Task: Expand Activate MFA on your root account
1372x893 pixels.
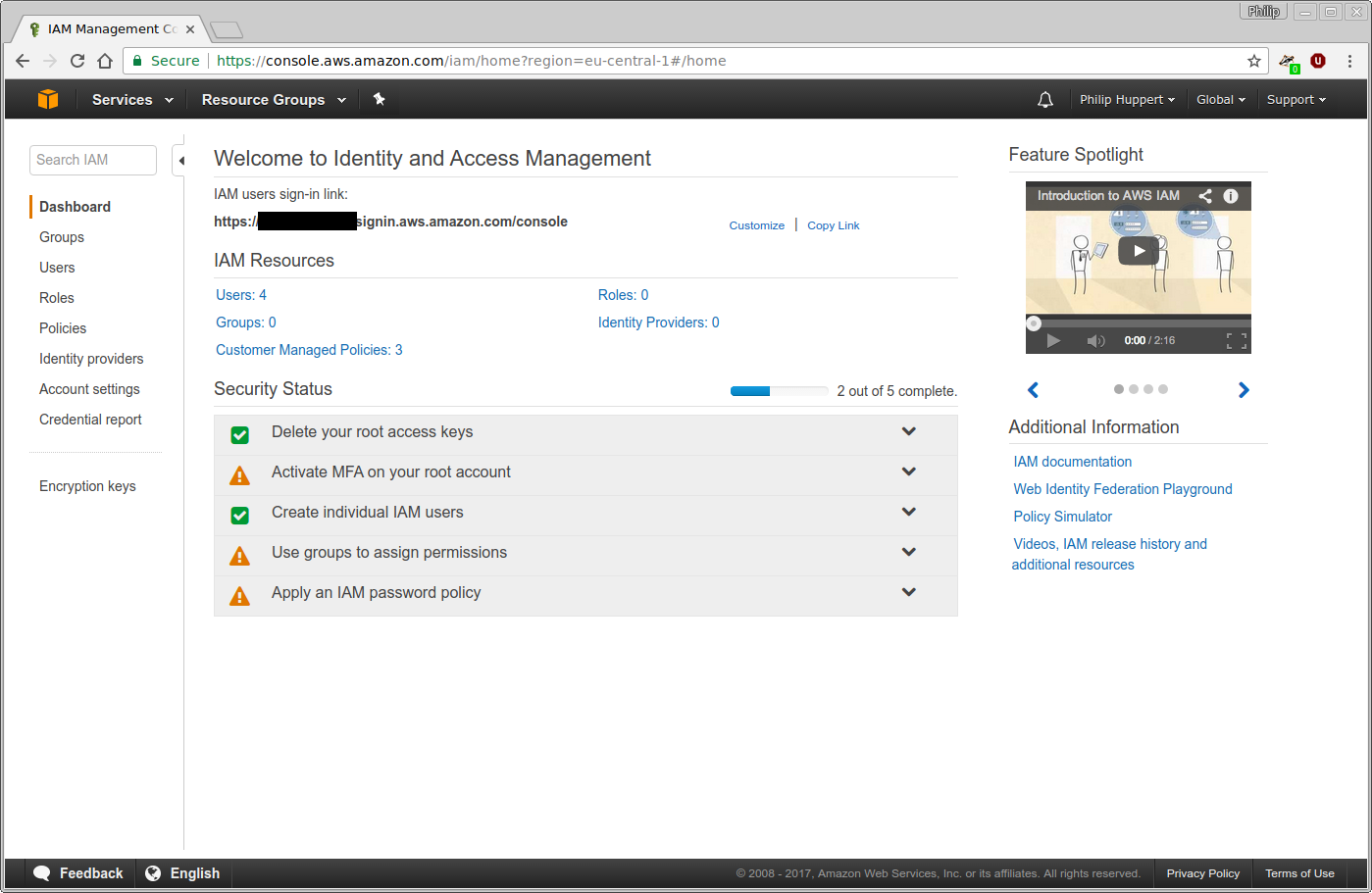Action: [x=908, y=471]
